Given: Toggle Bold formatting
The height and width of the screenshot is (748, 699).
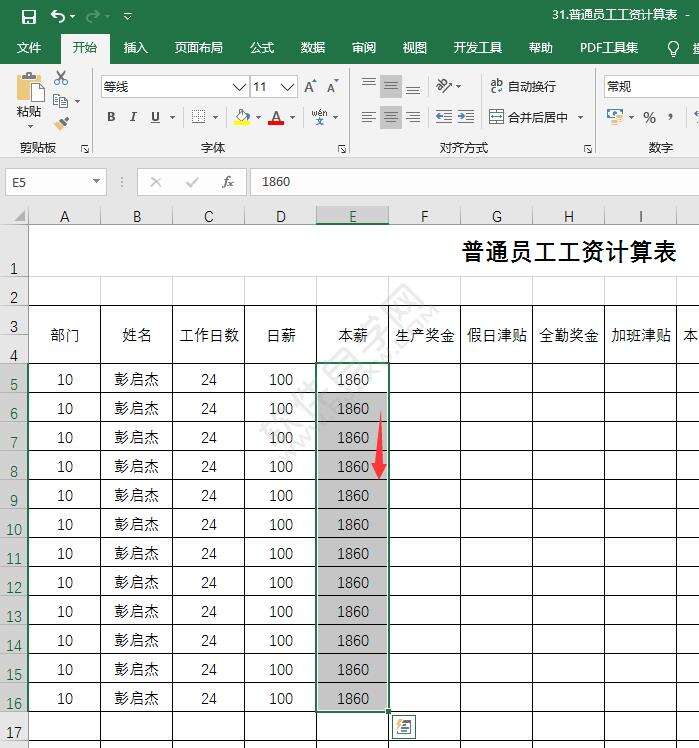Looking at the screenshot, I should click(x=111, y=117).
